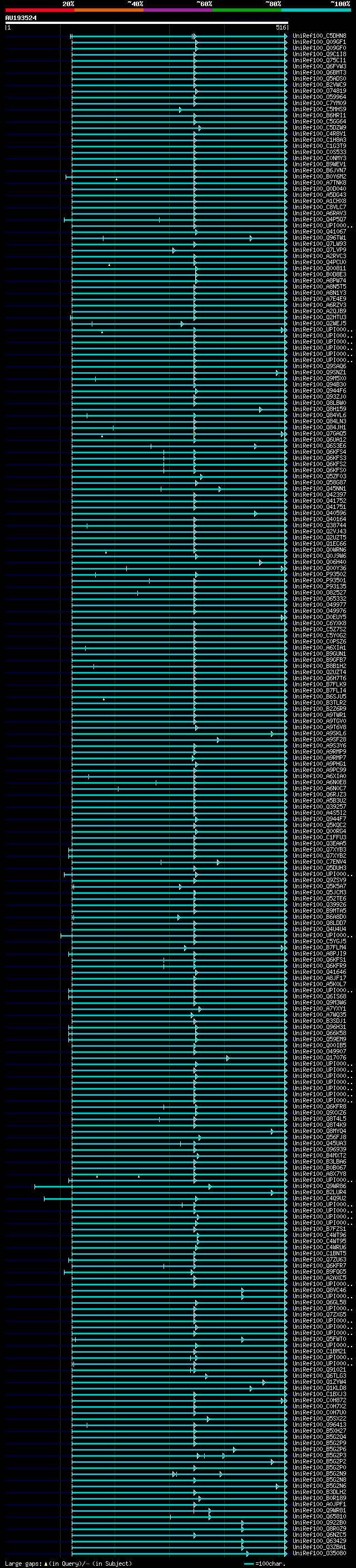This screenshot has width=356, height=1568.
Task: Select label UniRef100_Q4P5Q7
Action: point(319,219)
